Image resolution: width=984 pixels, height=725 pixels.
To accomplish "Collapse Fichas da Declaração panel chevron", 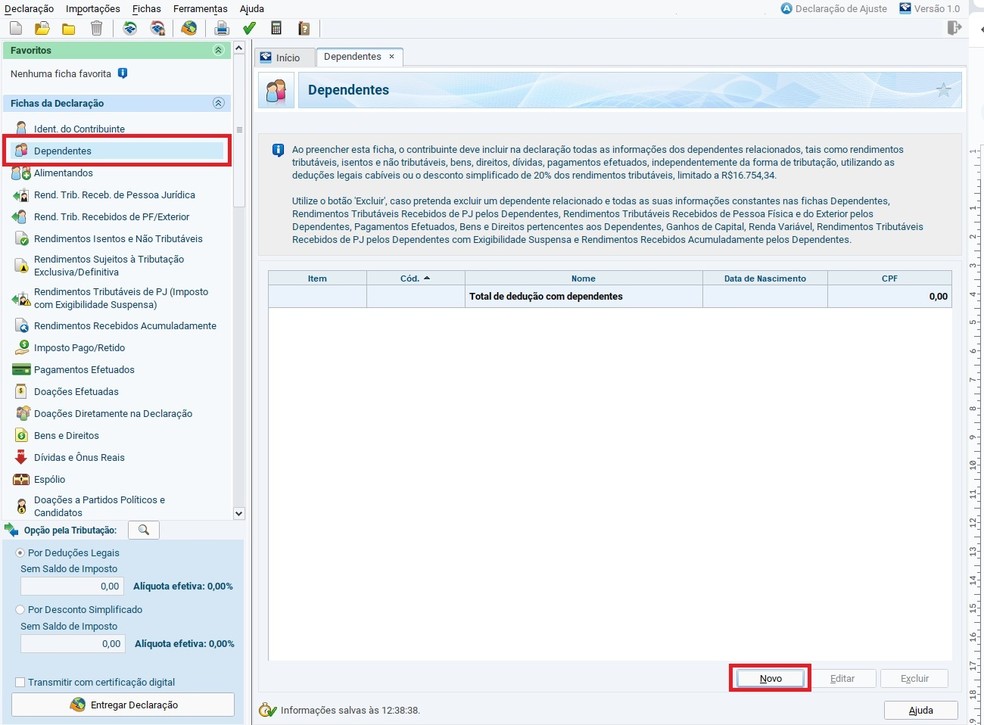I will [218, 103].
